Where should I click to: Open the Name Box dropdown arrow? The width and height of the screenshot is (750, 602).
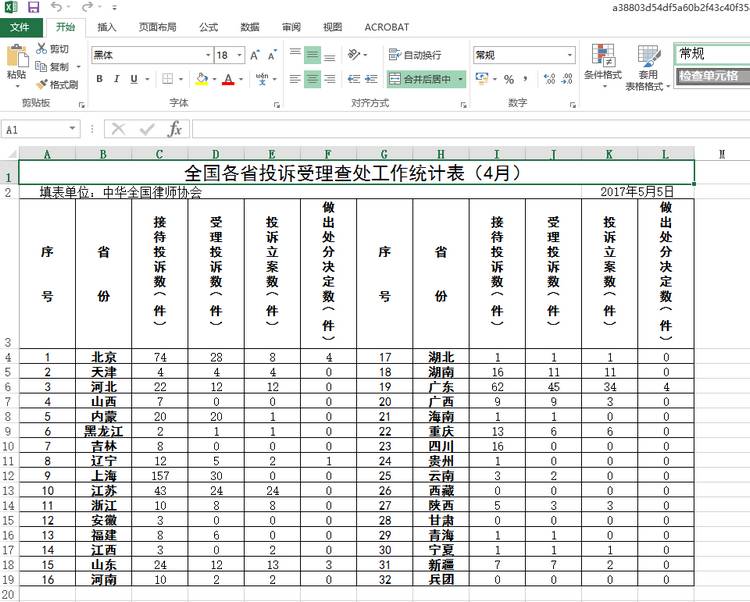pyautogui.click(x=72, y=129)
